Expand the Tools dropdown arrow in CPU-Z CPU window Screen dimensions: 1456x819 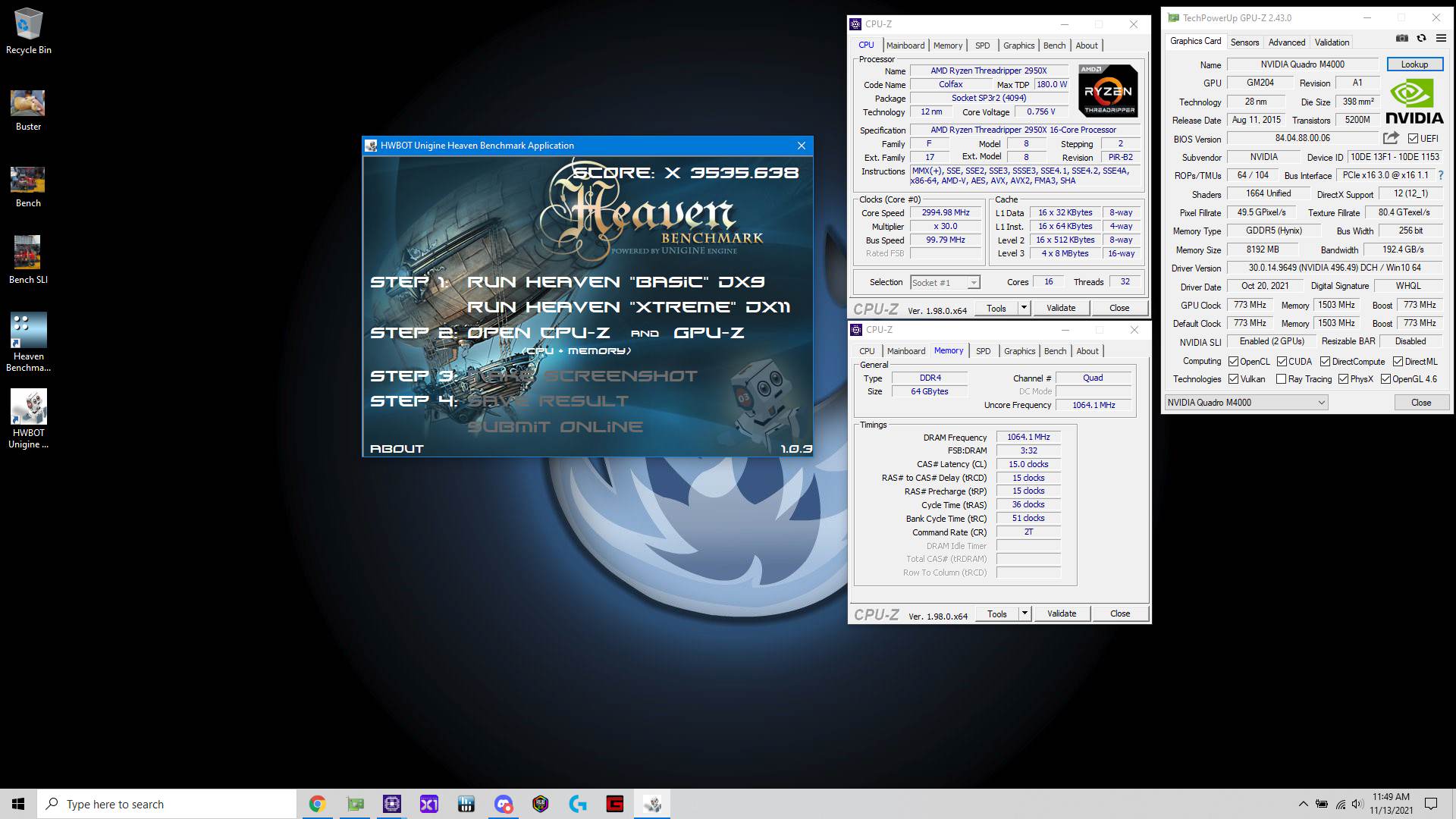pos(1024,308)
